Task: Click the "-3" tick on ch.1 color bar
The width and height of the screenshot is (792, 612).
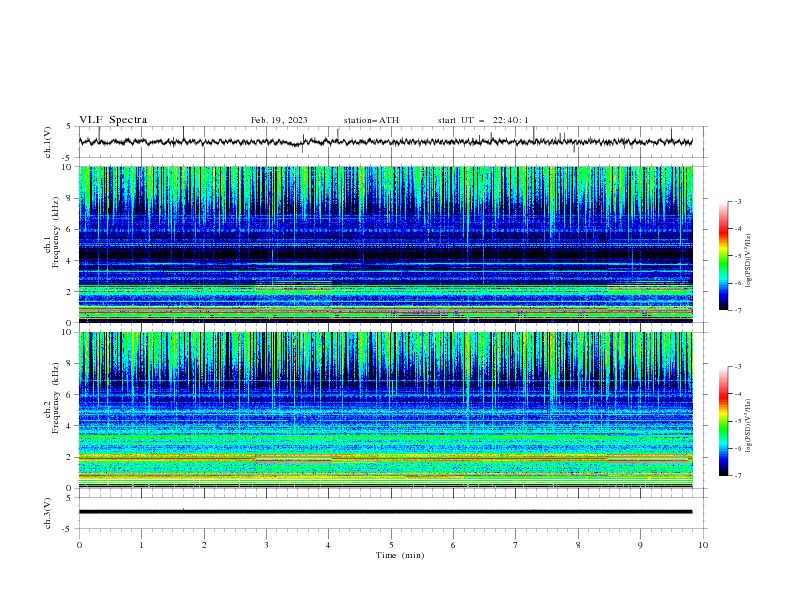Action: 738,201
